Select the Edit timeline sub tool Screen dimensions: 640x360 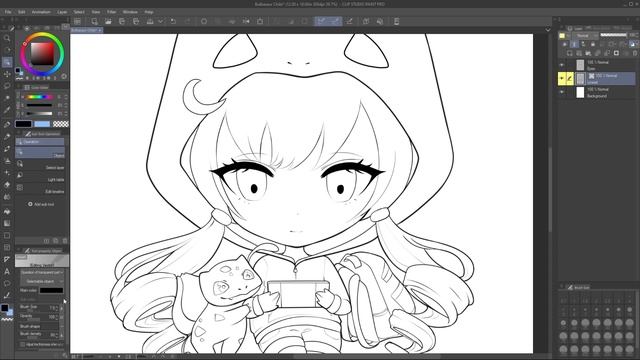tap(40, 189)
